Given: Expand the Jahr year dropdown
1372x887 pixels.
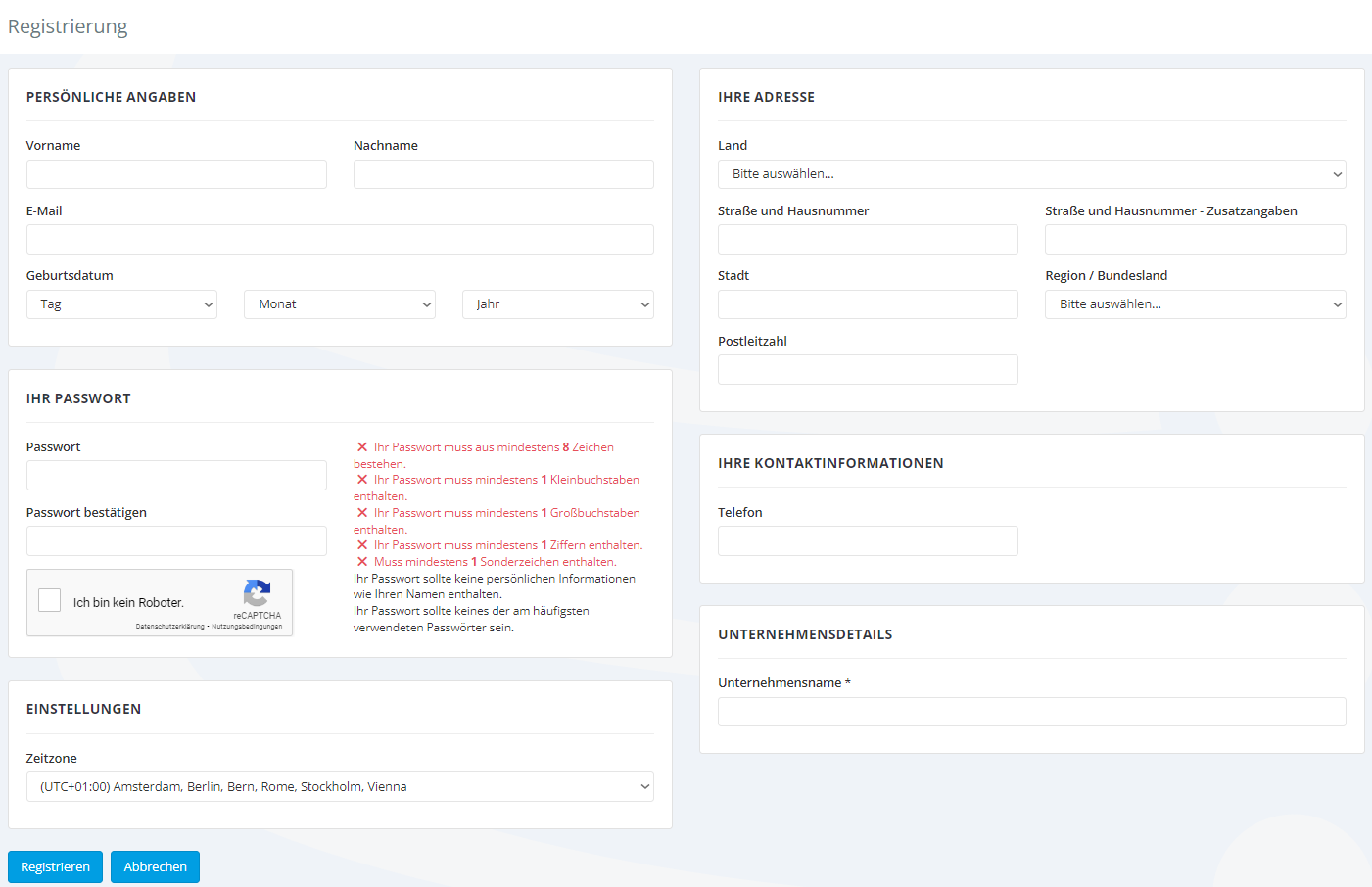Looking at the screenshot, I should [557, 304].
